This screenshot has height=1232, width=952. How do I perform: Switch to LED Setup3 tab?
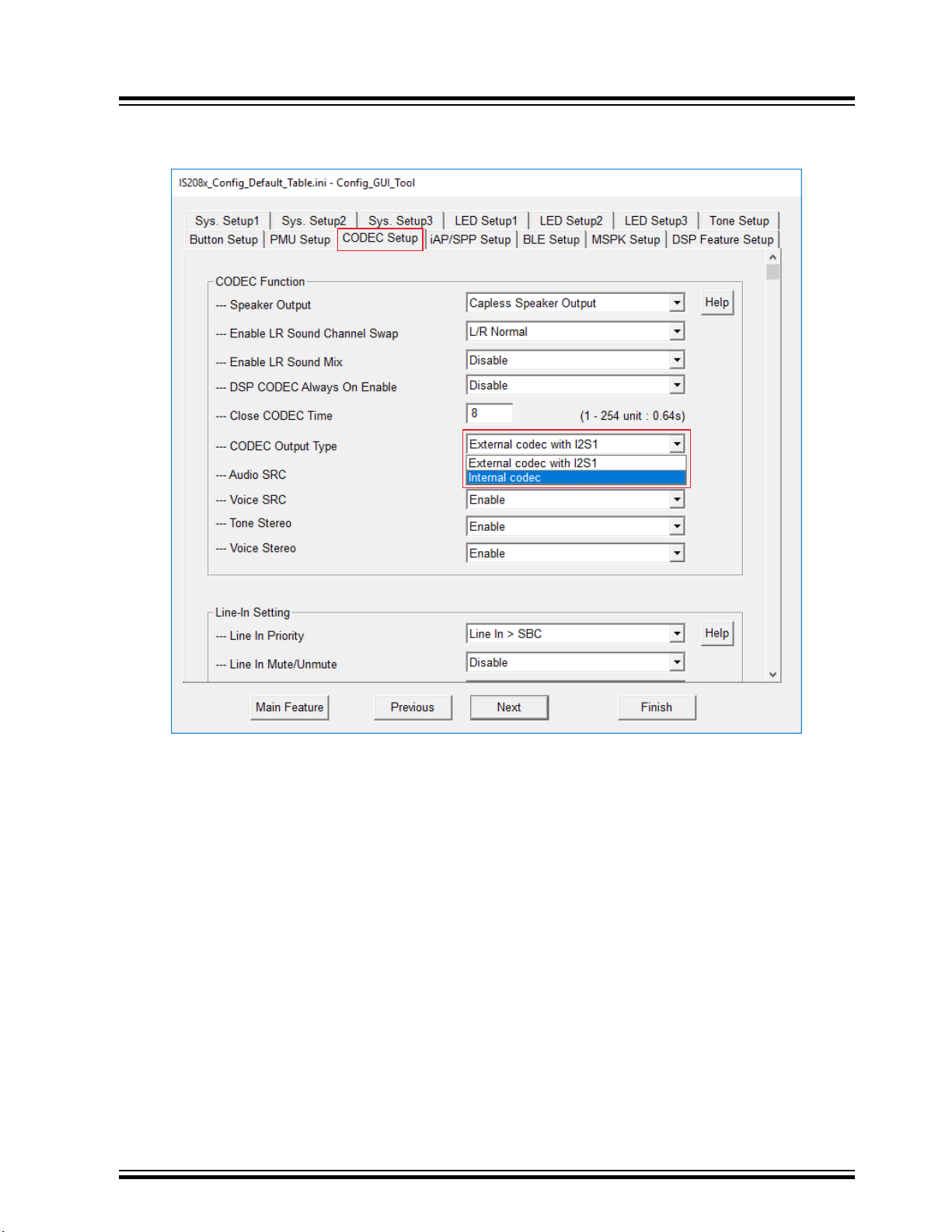tap(656, 221)
